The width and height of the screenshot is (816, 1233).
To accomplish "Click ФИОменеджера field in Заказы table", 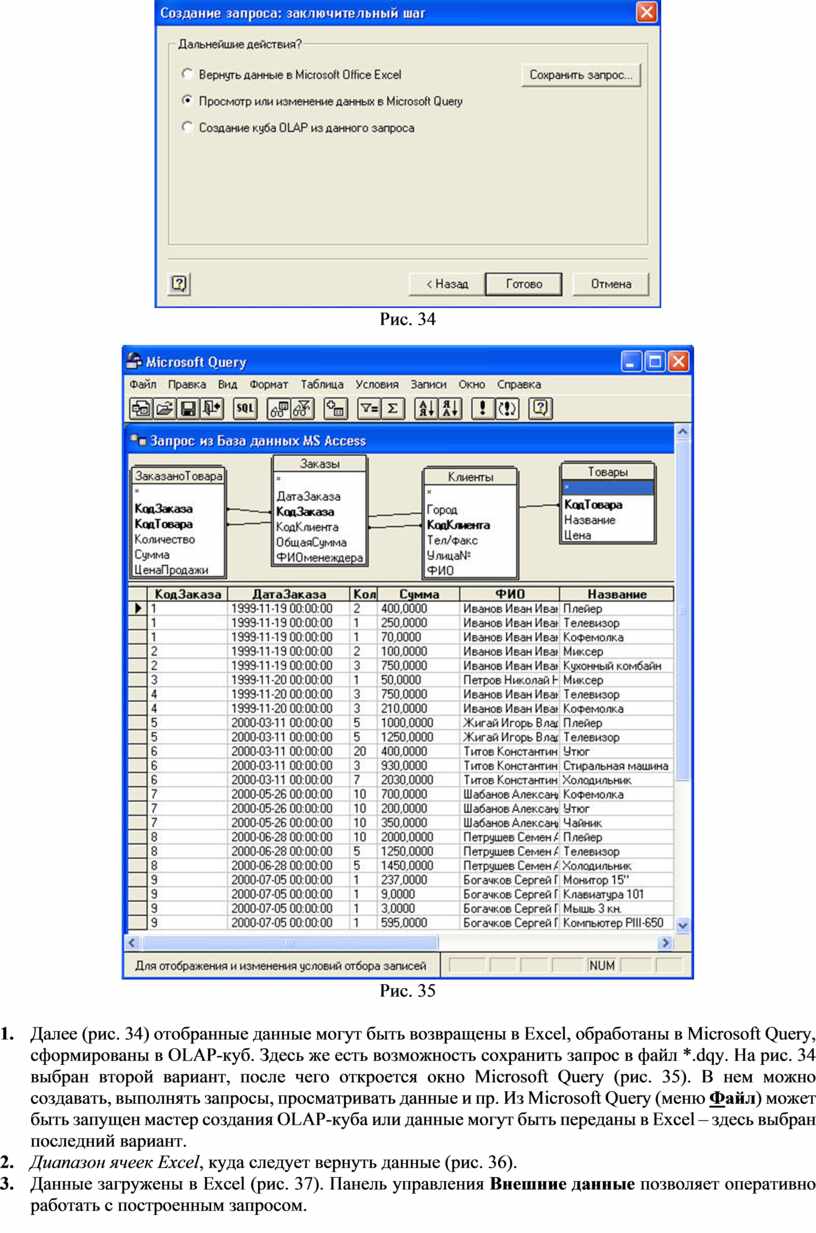I will [x=319, y=558].
